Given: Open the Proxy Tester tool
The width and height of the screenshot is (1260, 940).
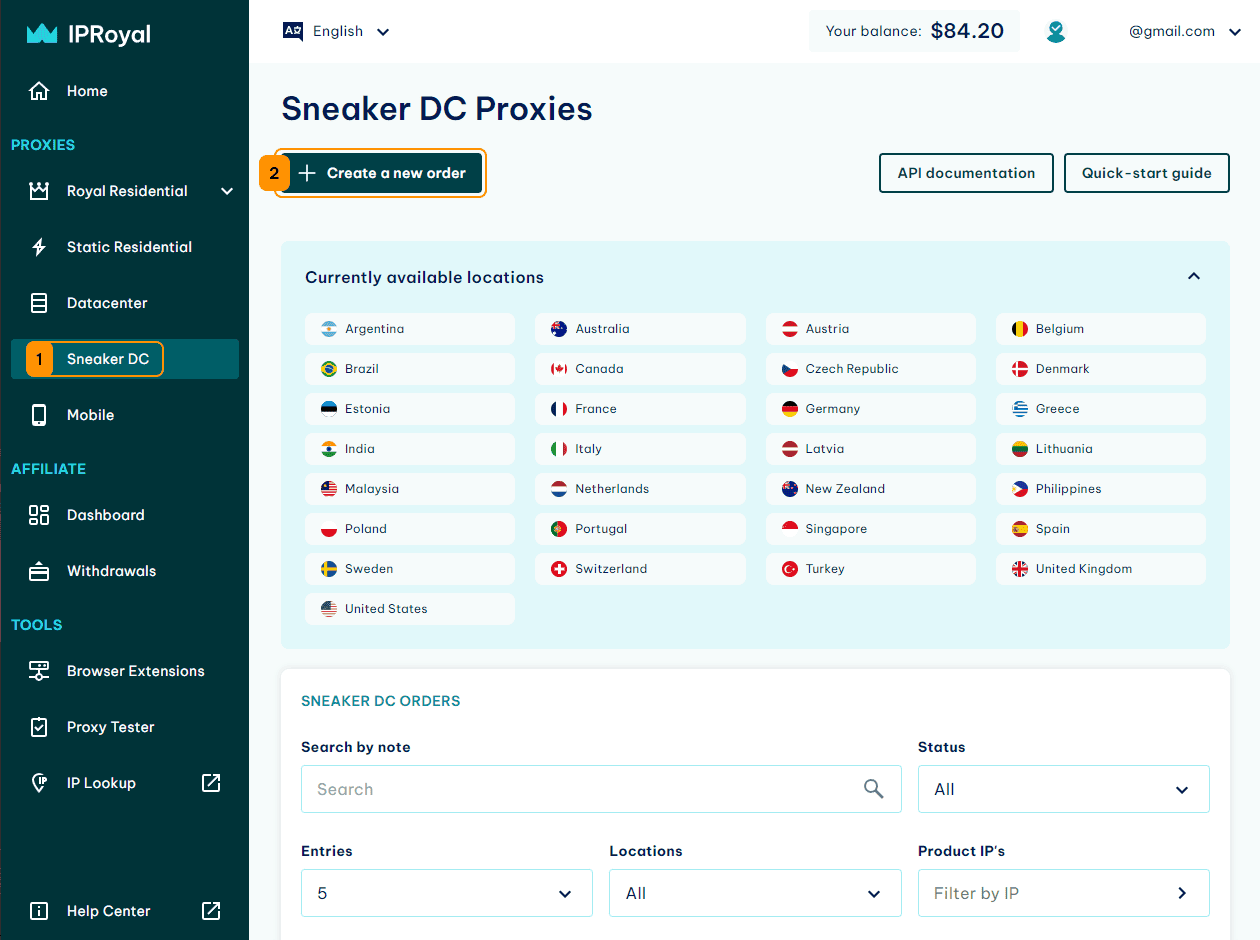Looking at the screenshot, I should (125, 727).
